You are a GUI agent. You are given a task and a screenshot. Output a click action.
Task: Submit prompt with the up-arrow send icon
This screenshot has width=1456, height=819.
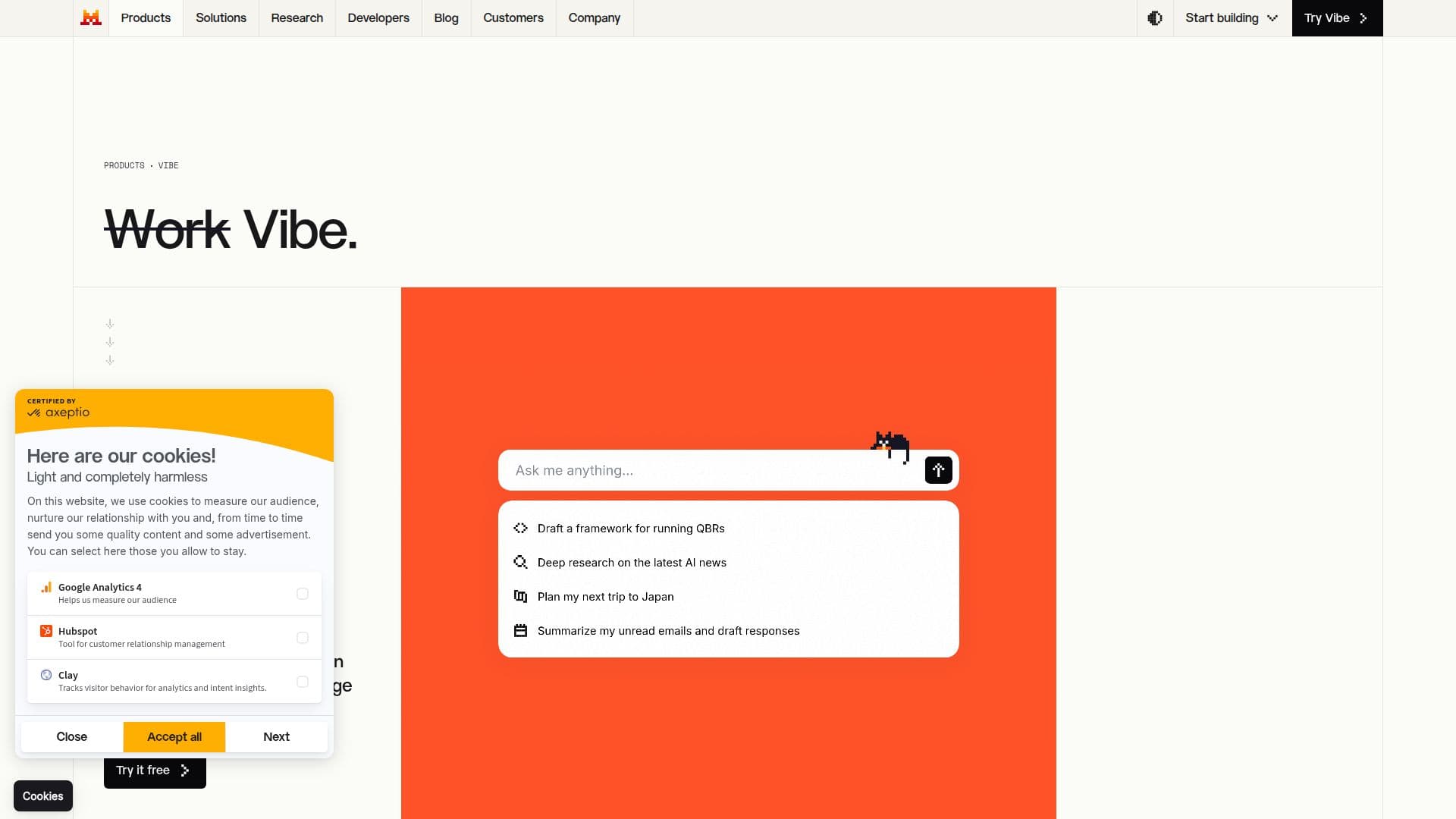click(938, 470)
